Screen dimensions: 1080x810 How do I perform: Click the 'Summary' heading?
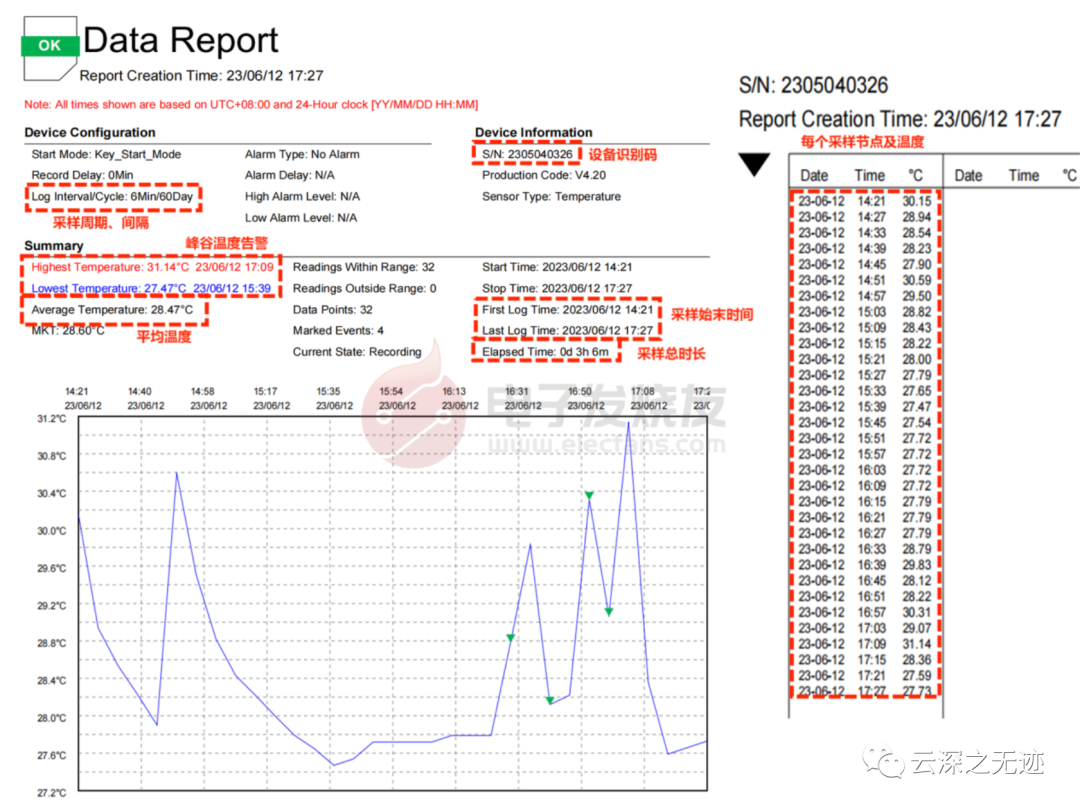tap(54, 246)
